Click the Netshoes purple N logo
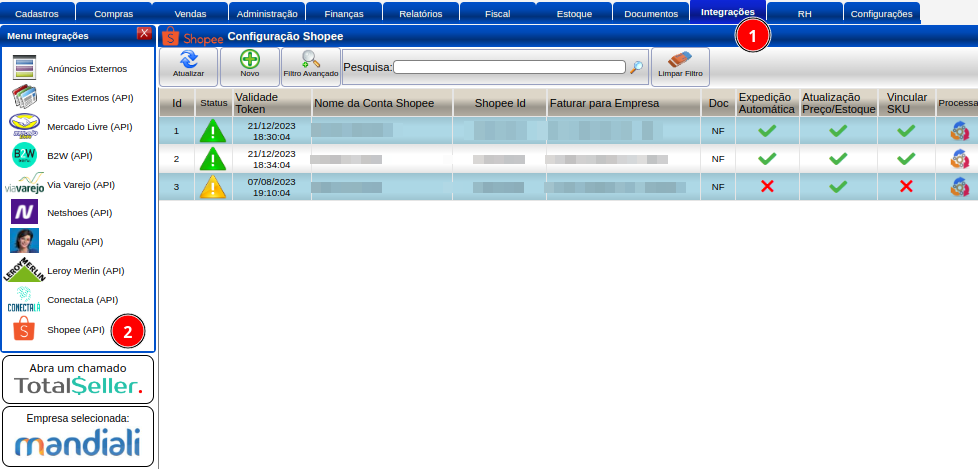Viewport: 978px width, 469px height. click(x=24, y=213)
